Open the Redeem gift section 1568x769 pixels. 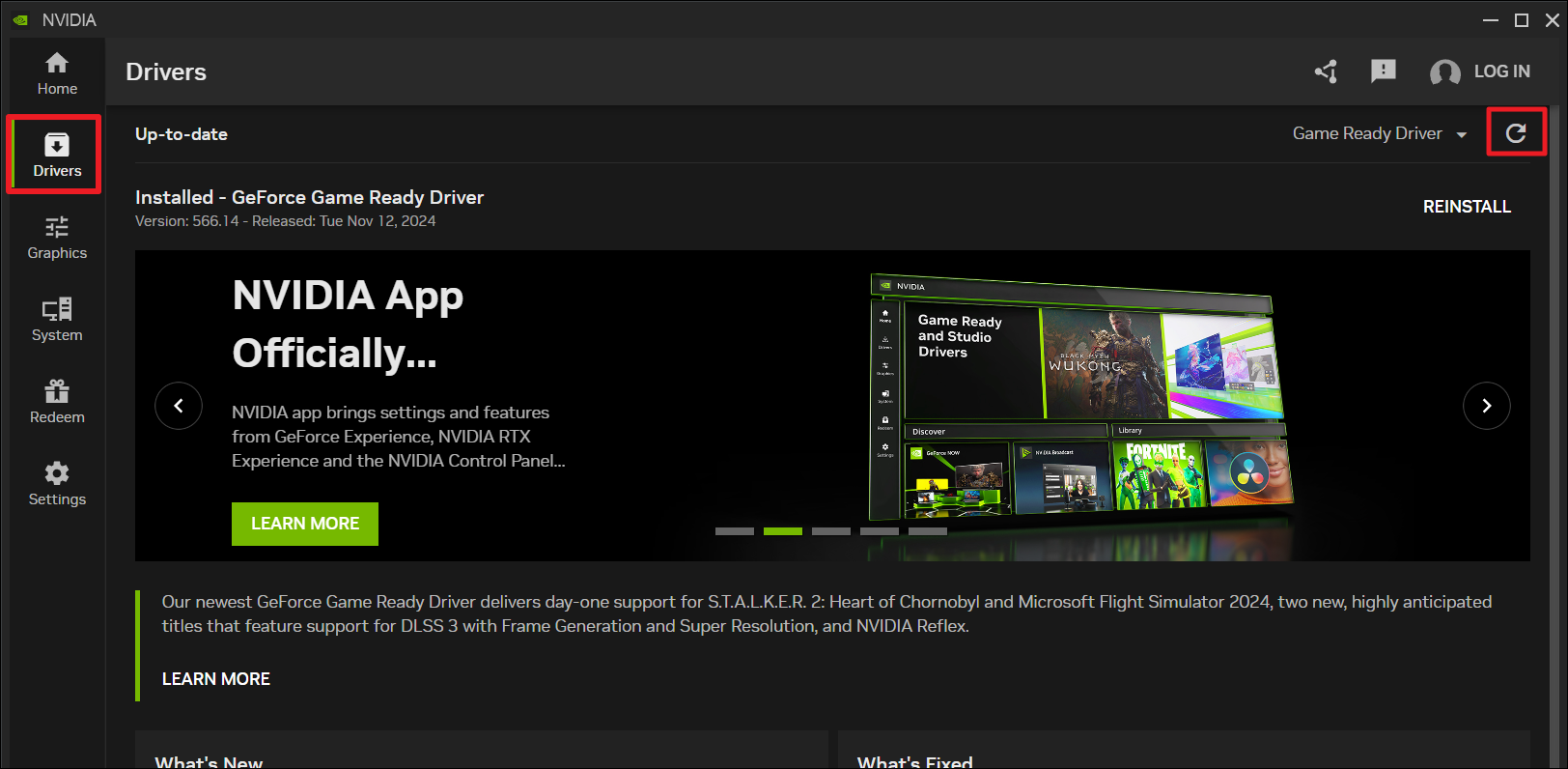click(57, 402)
